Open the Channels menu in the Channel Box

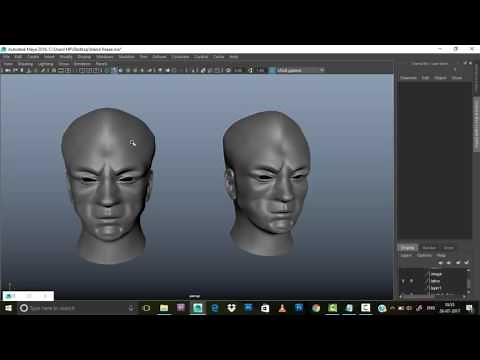[x=408, y=78]
